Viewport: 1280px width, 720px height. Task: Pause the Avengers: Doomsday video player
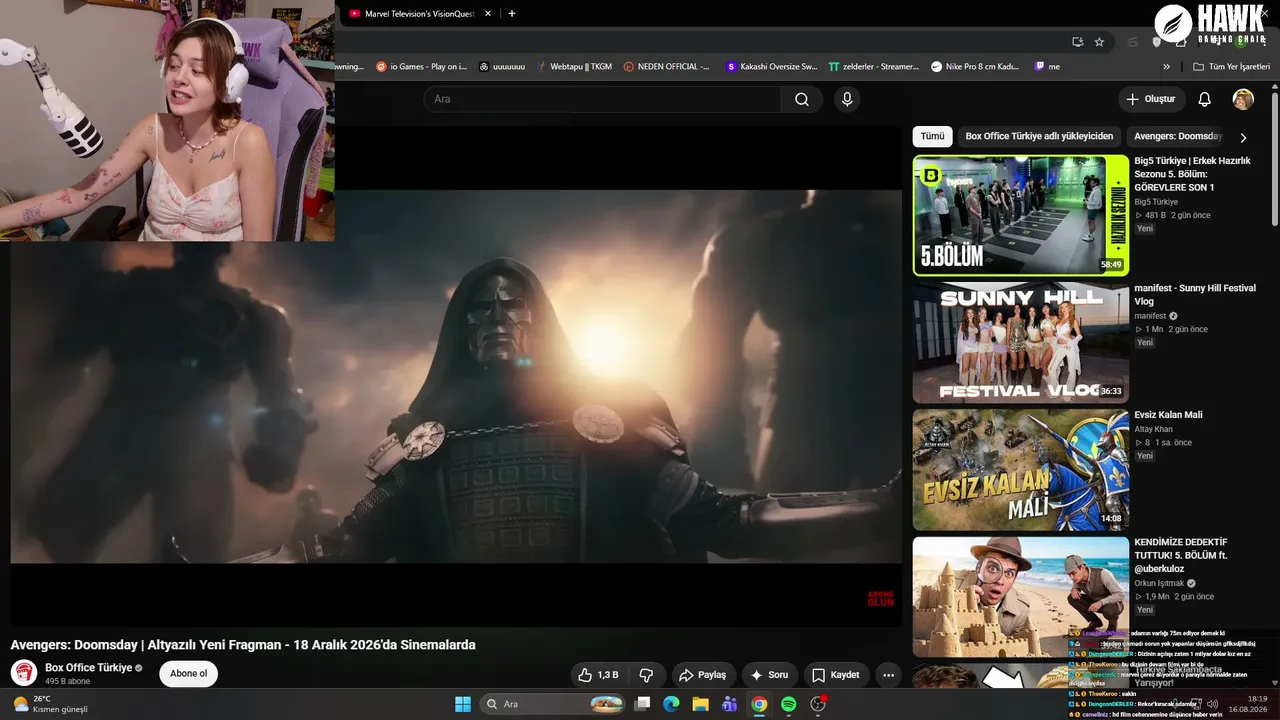tap(456, 376)
